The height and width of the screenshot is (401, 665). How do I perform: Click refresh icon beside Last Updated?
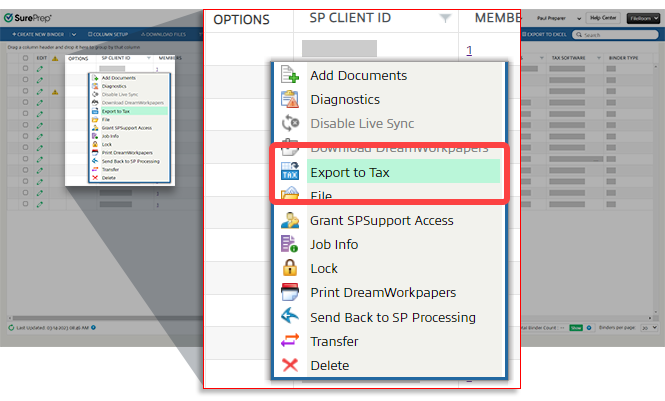11,328
